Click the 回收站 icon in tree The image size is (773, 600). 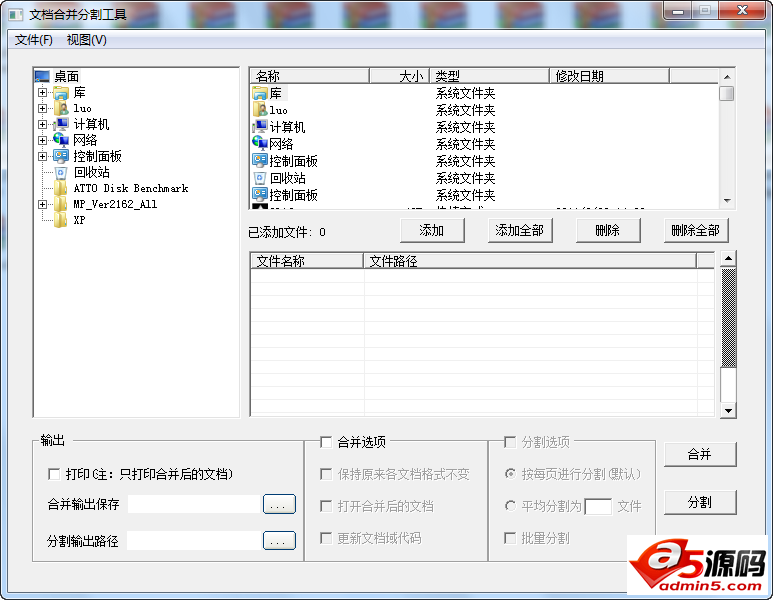(x=61, y=173)
